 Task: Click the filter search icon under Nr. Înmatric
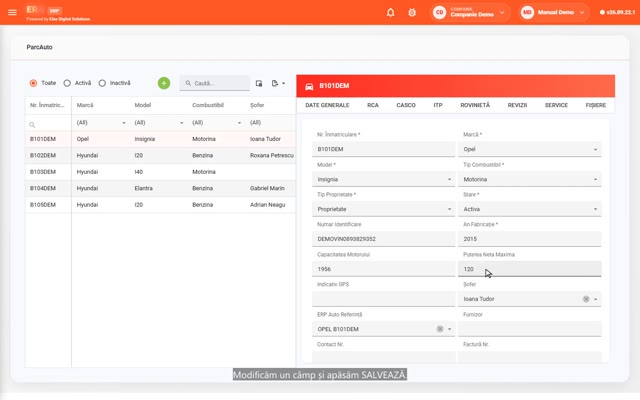coord(32,124)
